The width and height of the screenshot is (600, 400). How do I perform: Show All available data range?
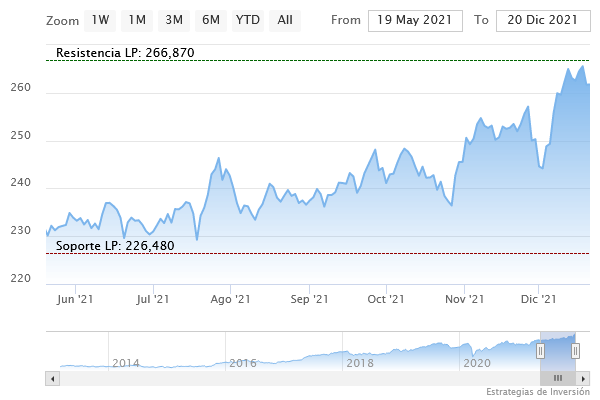pyautogui.click(x=285, y=20)
